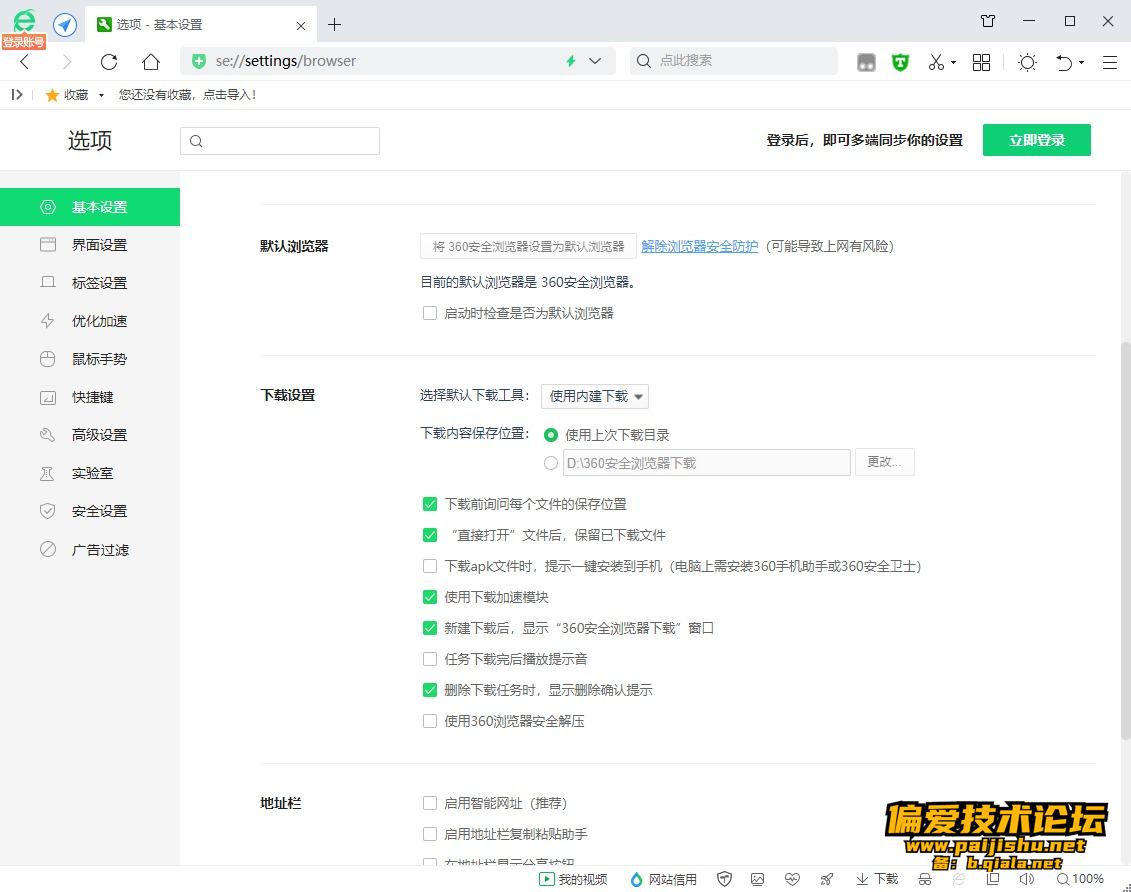Click the incognito glasses icon in status bar
Viewport: 1131px width, 892px height.
925,879
